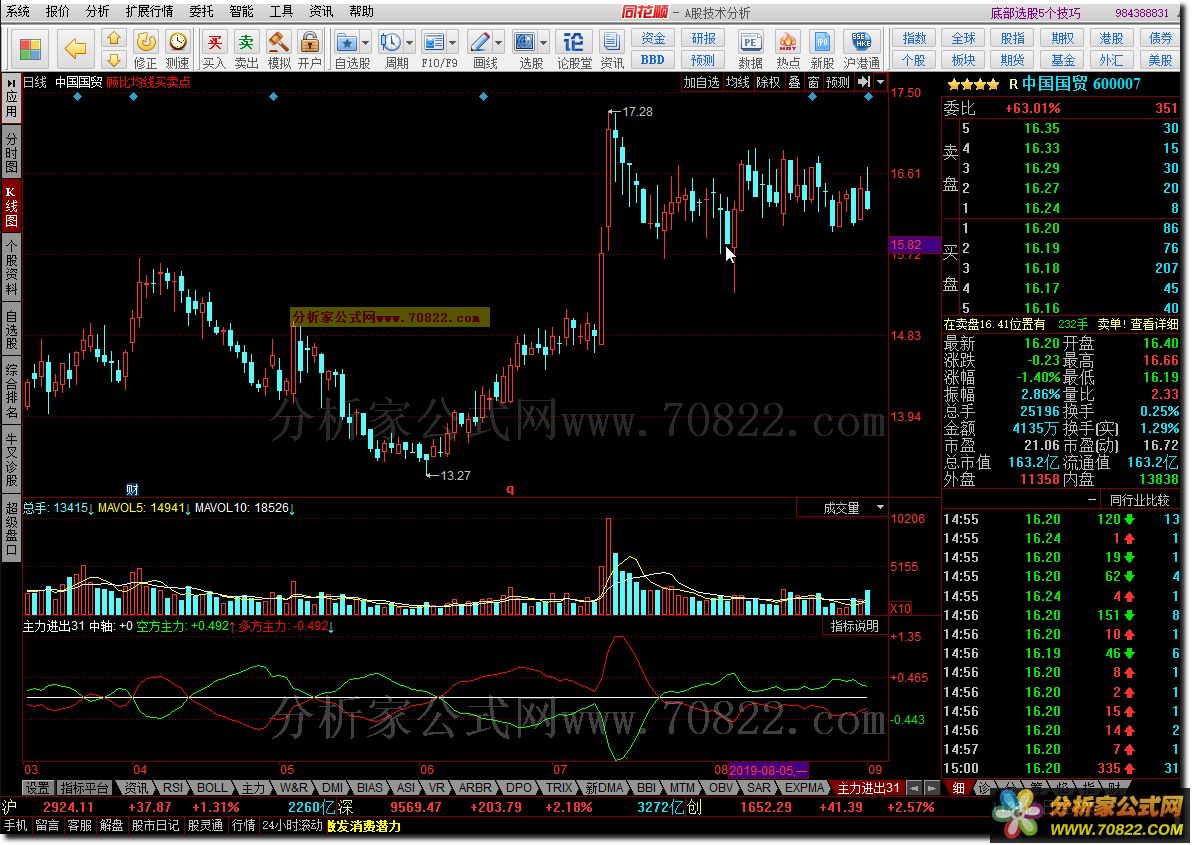The height and width of the screenshot is (845, 1192).
Task: Click the 研报 button
Action: tap(702, 38)
